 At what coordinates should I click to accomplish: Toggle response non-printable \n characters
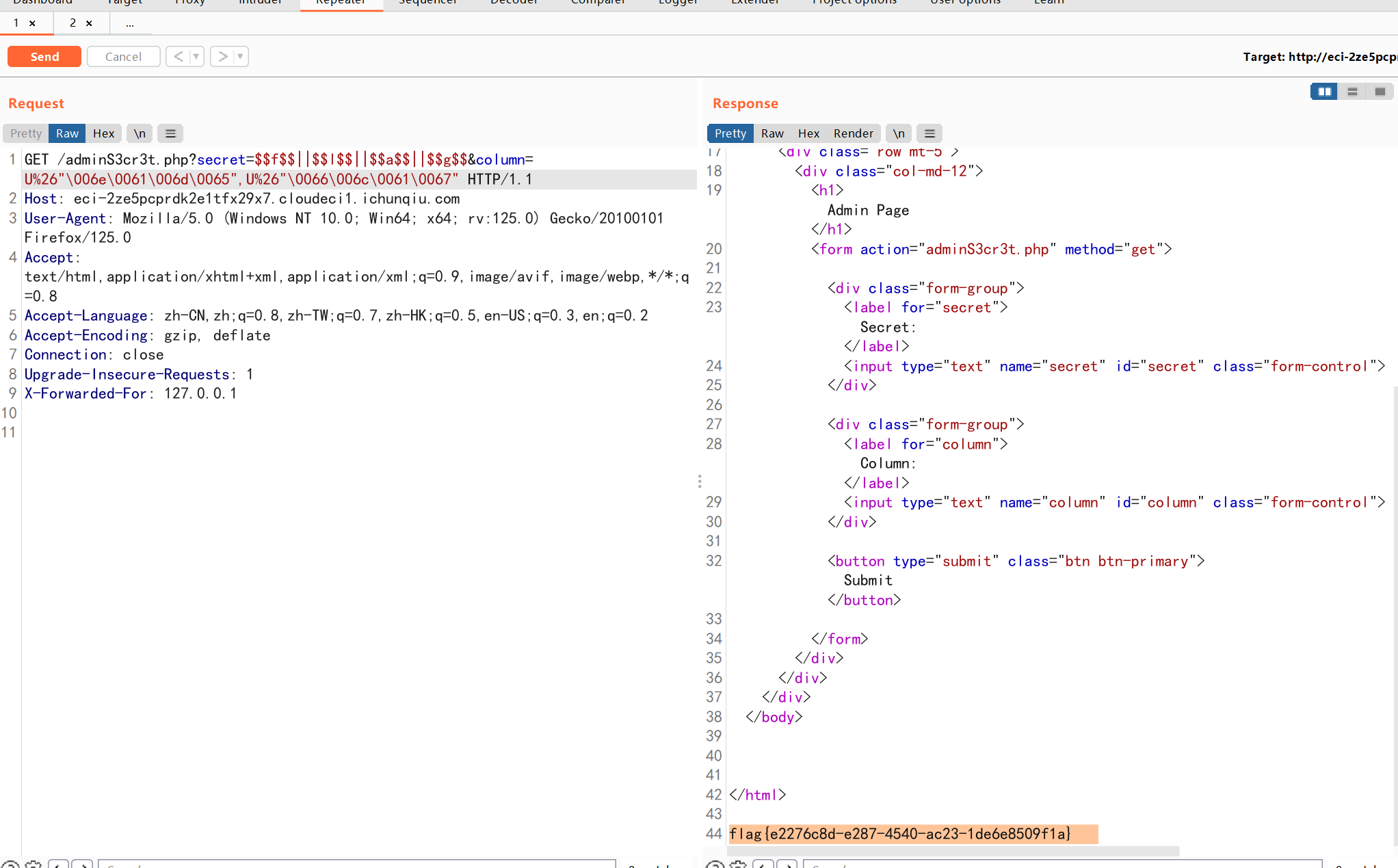coord(899,133)
